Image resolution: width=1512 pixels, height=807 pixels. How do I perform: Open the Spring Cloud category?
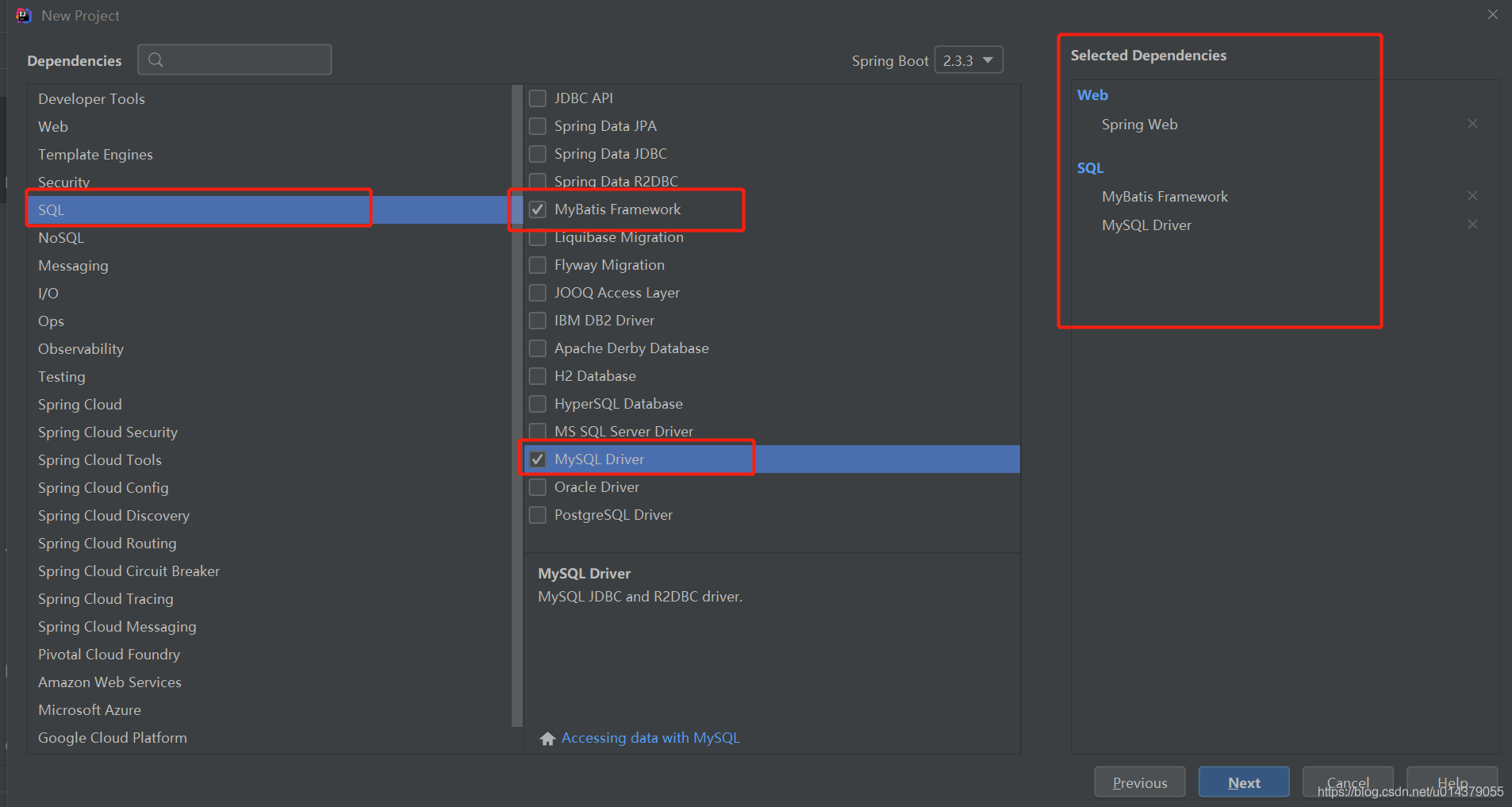click(270, 405)
